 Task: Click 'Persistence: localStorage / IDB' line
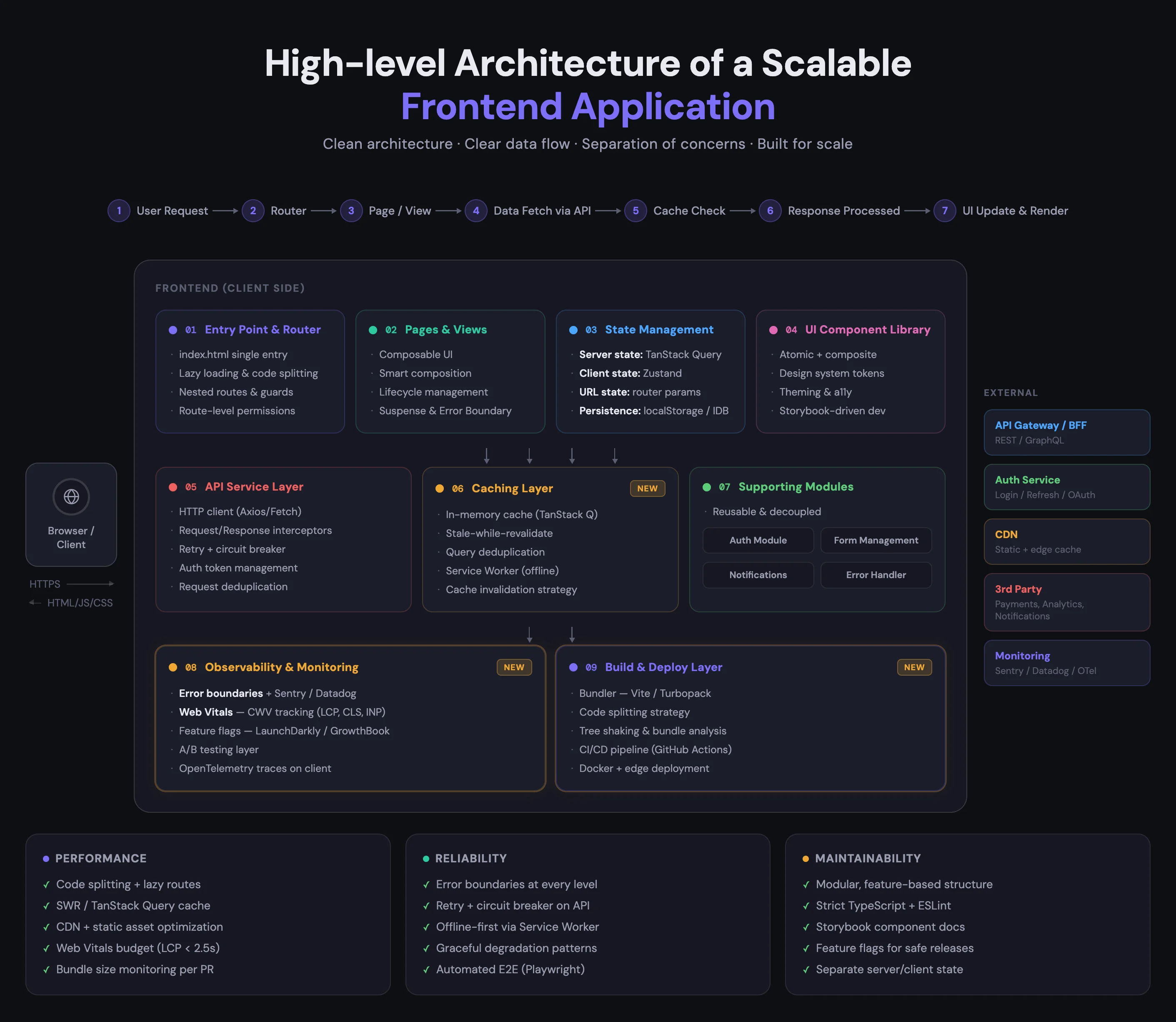(x=653, y=411)
